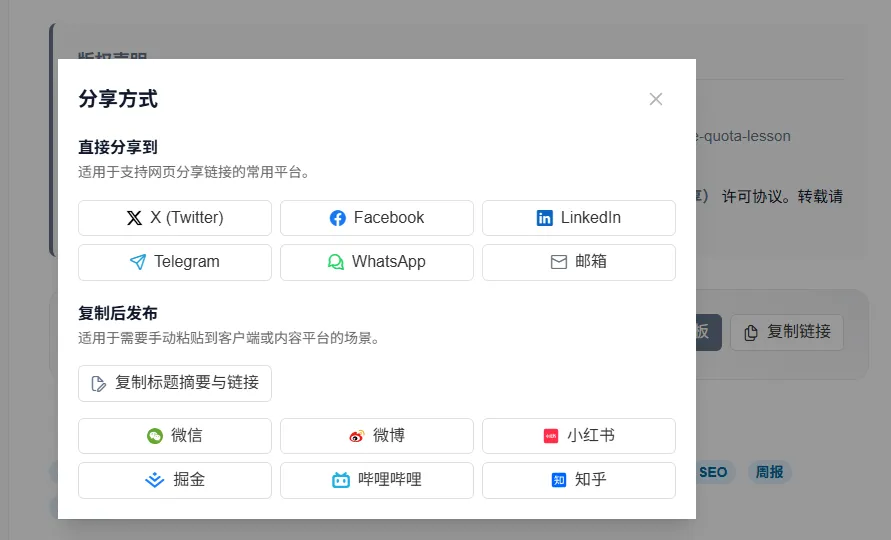This screenshot has height=540, width=891.
Task: Choose the red 小红书 icon
Action: click(551, 436)
